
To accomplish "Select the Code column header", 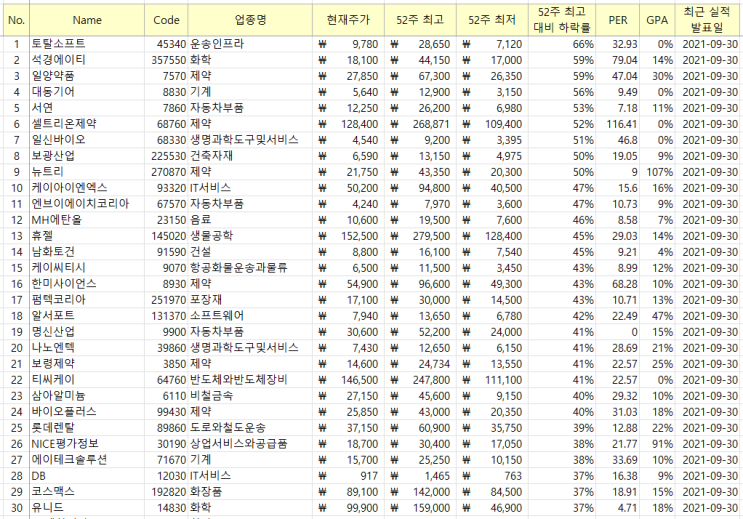I will [166, 20].
